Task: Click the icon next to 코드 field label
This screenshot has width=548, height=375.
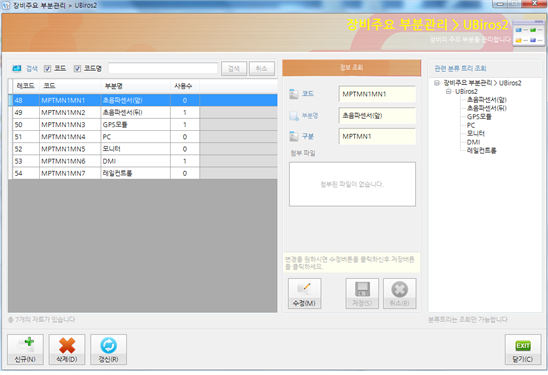Action: click(294, 94)
